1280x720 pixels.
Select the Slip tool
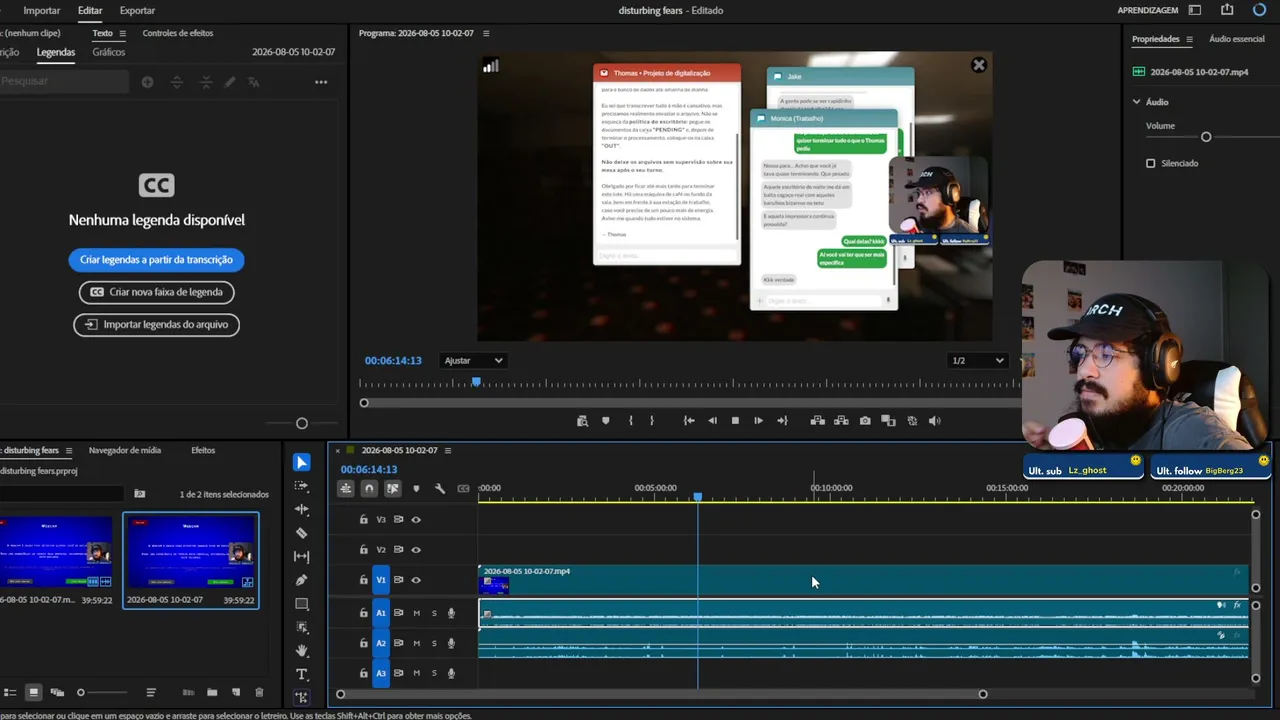coord(302,556)
